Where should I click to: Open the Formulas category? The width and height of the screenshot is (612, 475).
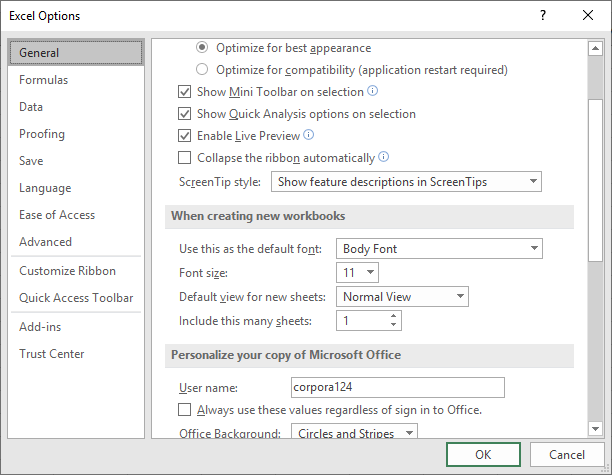coord(76,80)
